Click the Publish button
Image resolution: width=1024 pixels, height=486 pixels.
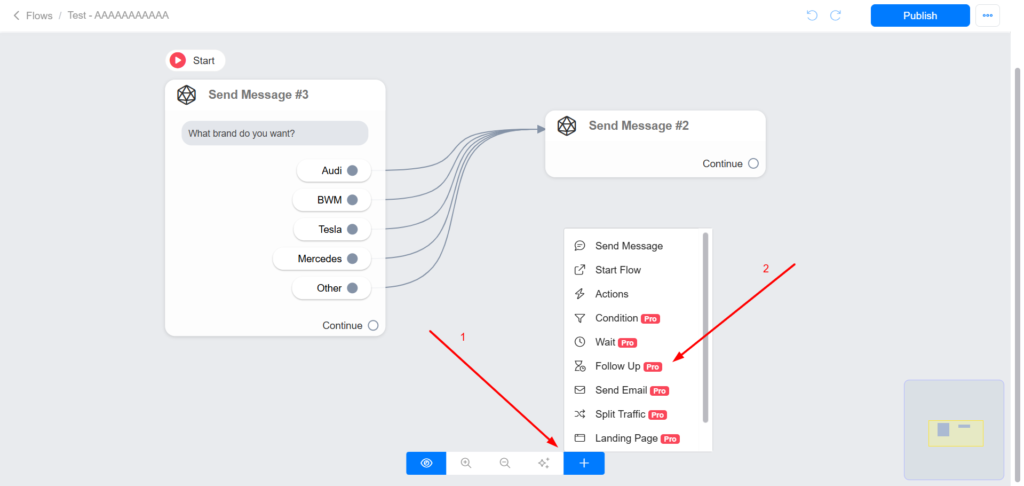pos(920,16)
